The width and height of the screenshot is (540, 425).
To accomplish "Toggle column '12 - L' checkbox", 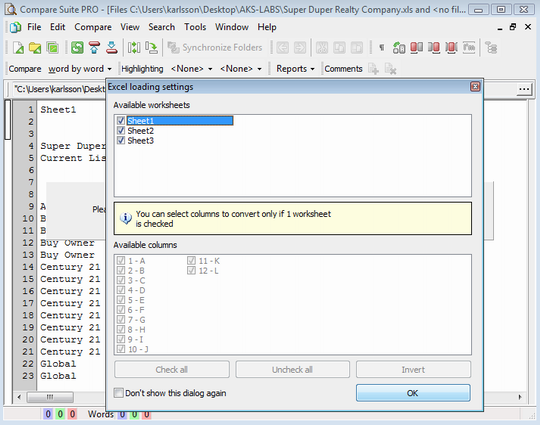I will (x=191, y=271).
